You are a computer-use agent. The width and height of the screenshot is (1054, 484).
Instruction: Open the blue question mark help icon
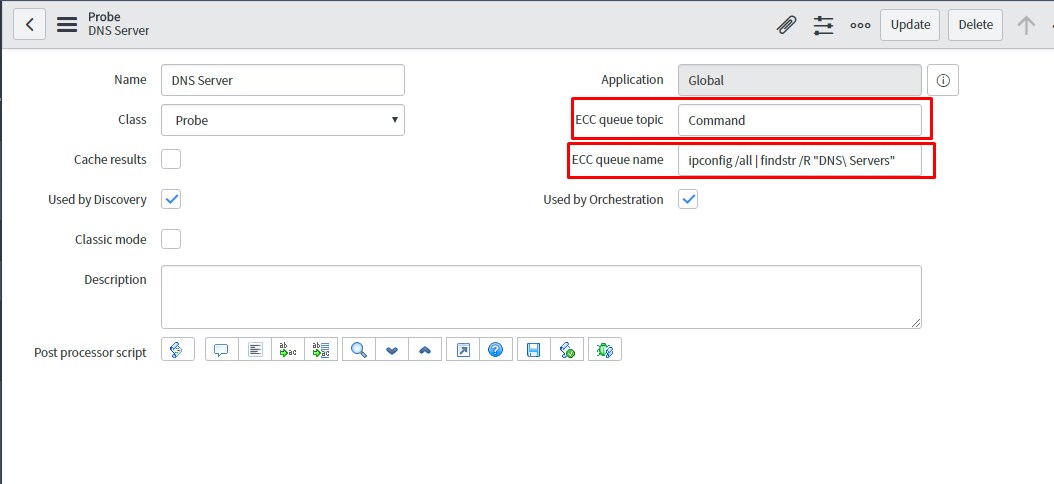point(495,349)
